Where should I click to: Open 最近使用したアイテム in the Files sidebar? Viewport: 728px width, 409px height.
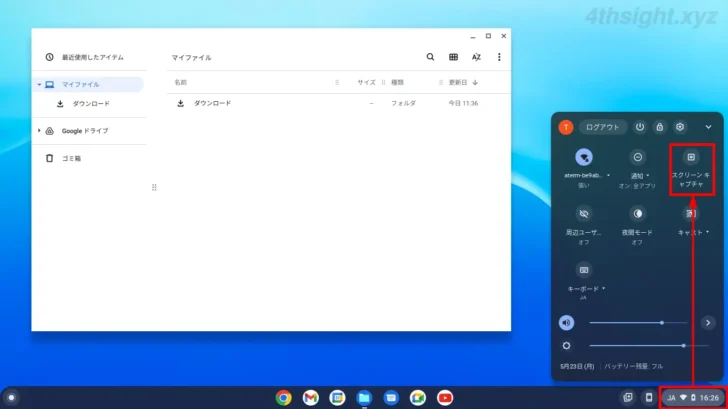(87, 57)
